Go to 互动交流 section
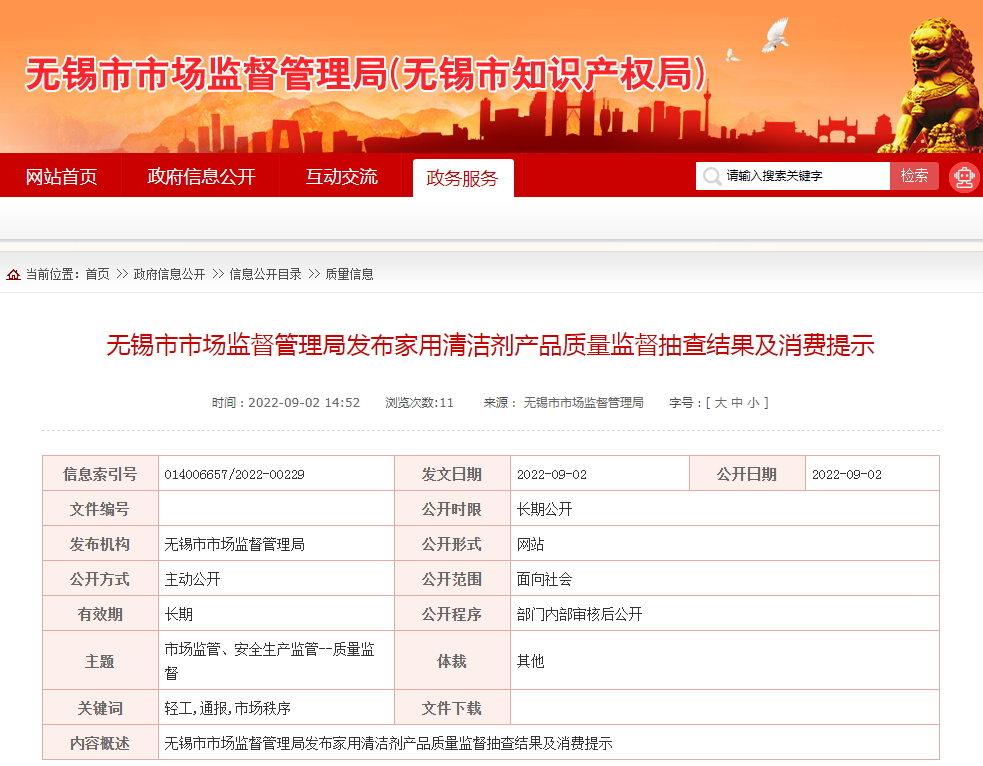This screenshot has height=766, width=983. (x=342, y=177)
